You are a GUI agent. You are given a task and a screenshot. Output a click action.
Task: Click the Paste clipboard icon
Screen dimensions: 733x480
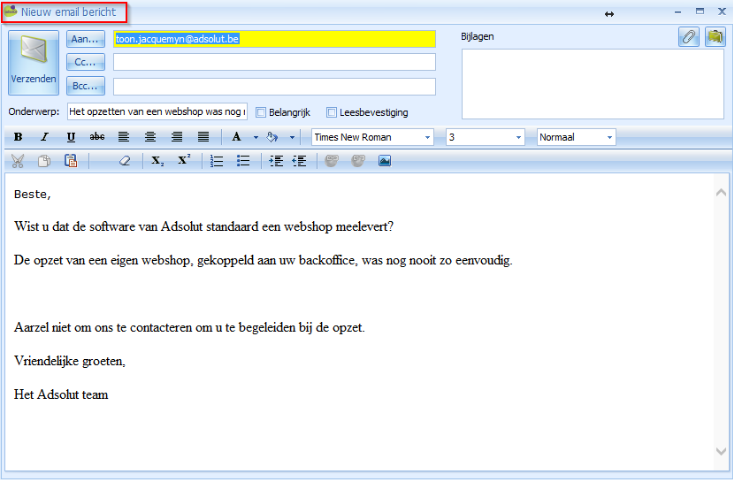[x=71, y=161]
